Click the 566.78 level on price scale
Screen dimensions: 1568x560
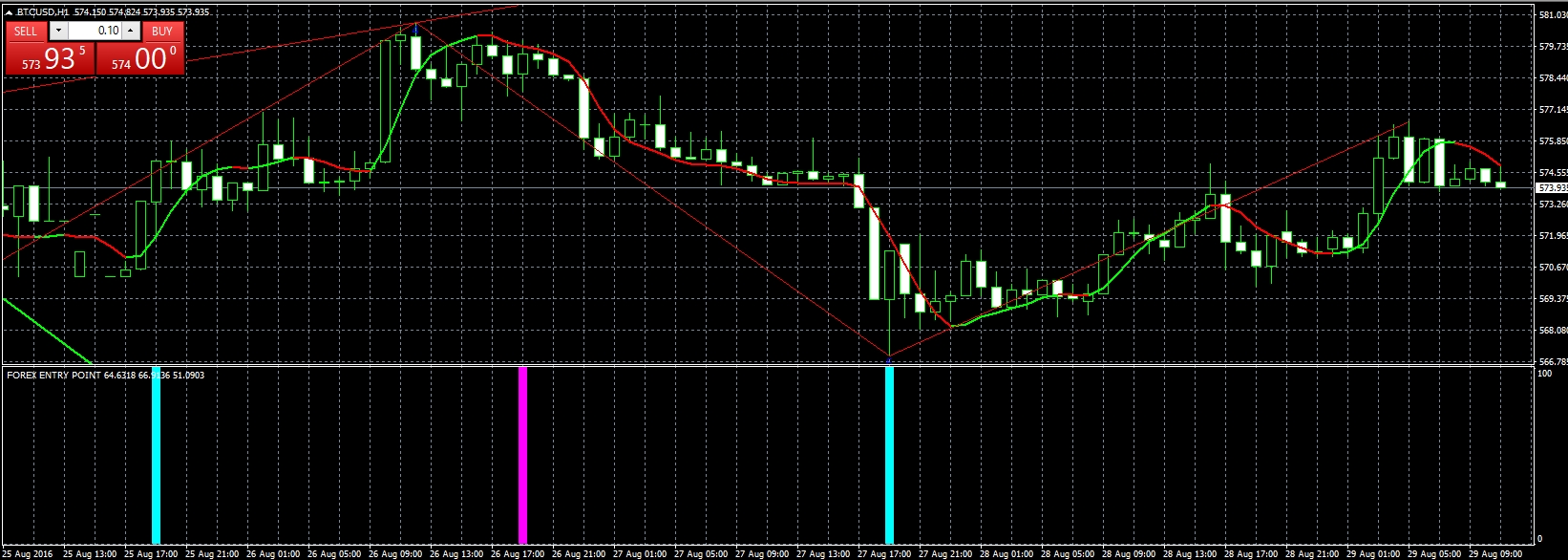click(x=1552, y=362)
